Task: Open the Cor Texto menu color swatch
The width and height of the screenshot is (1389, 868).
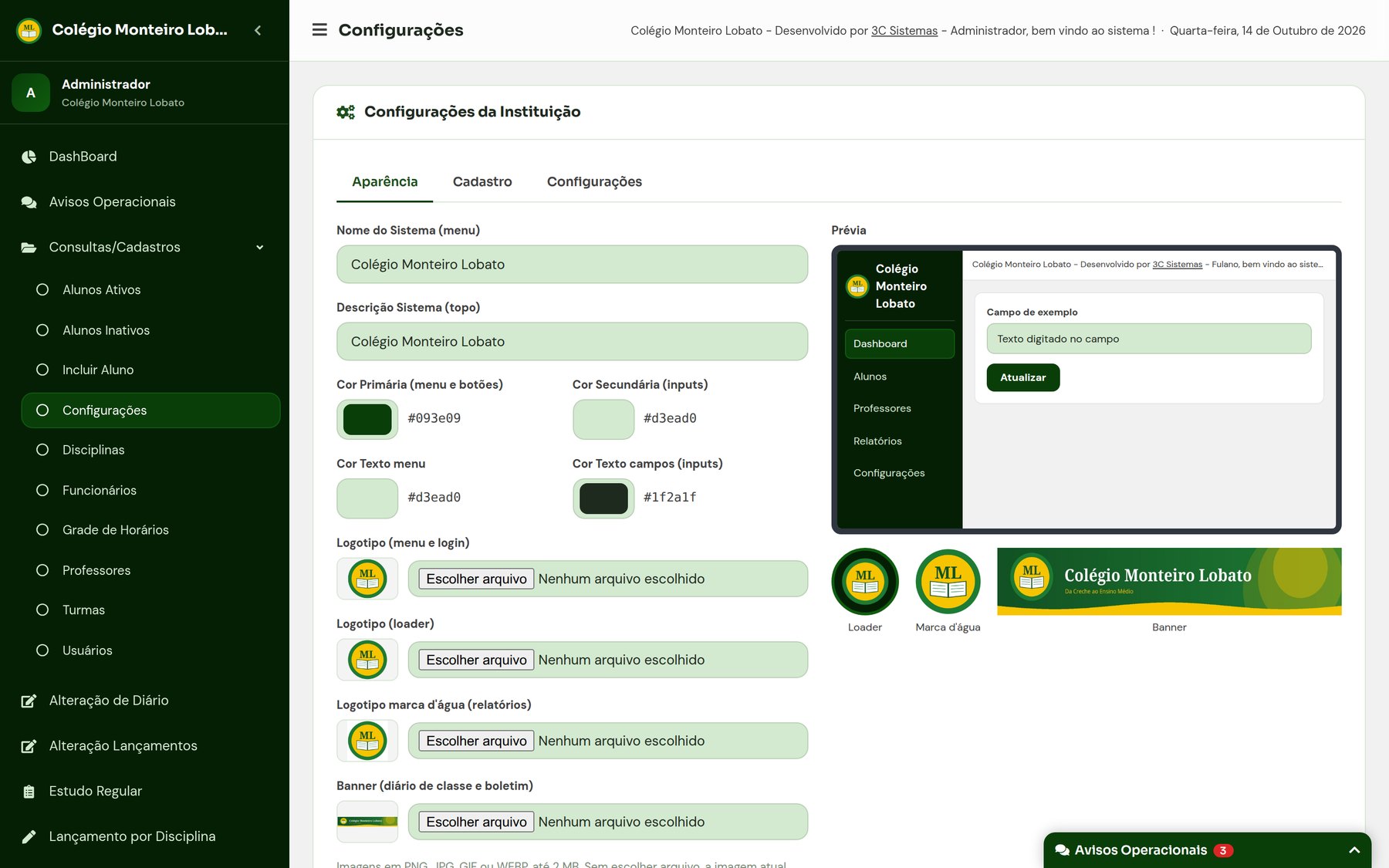Action: (367, 498)
